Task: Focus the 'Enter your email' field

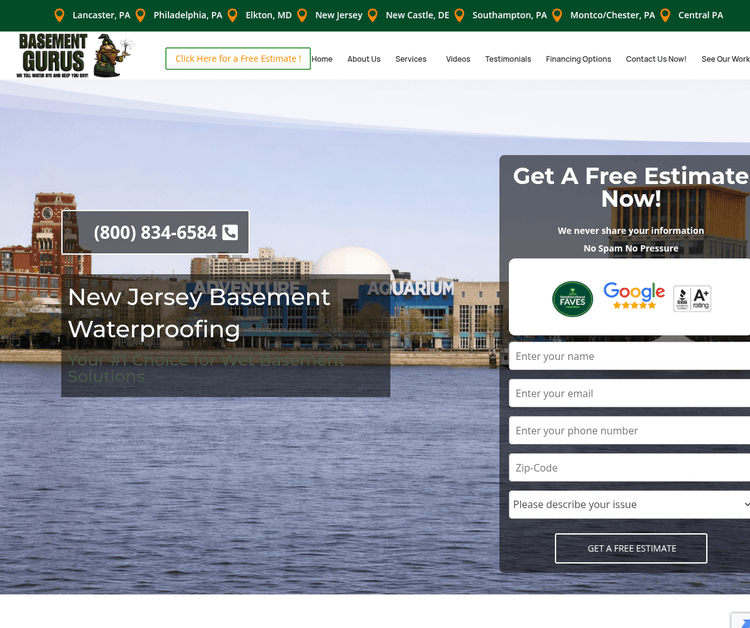Action: click(x=629, y=394)
